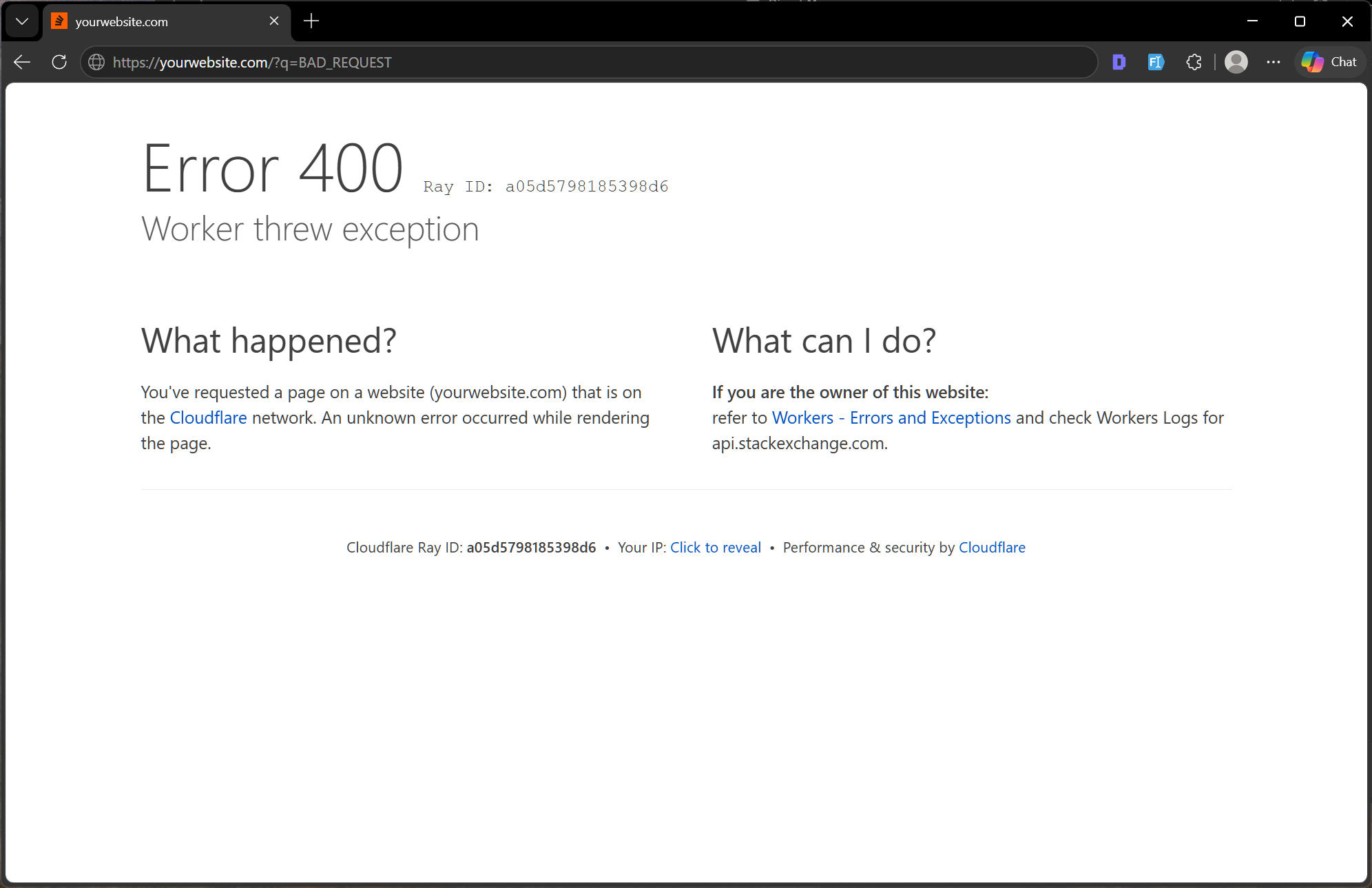The width and height of the screenshot is (1372, 888).
Task: Select the header Ray ID a05d5798185398d6 text
Action: point(545,187)
